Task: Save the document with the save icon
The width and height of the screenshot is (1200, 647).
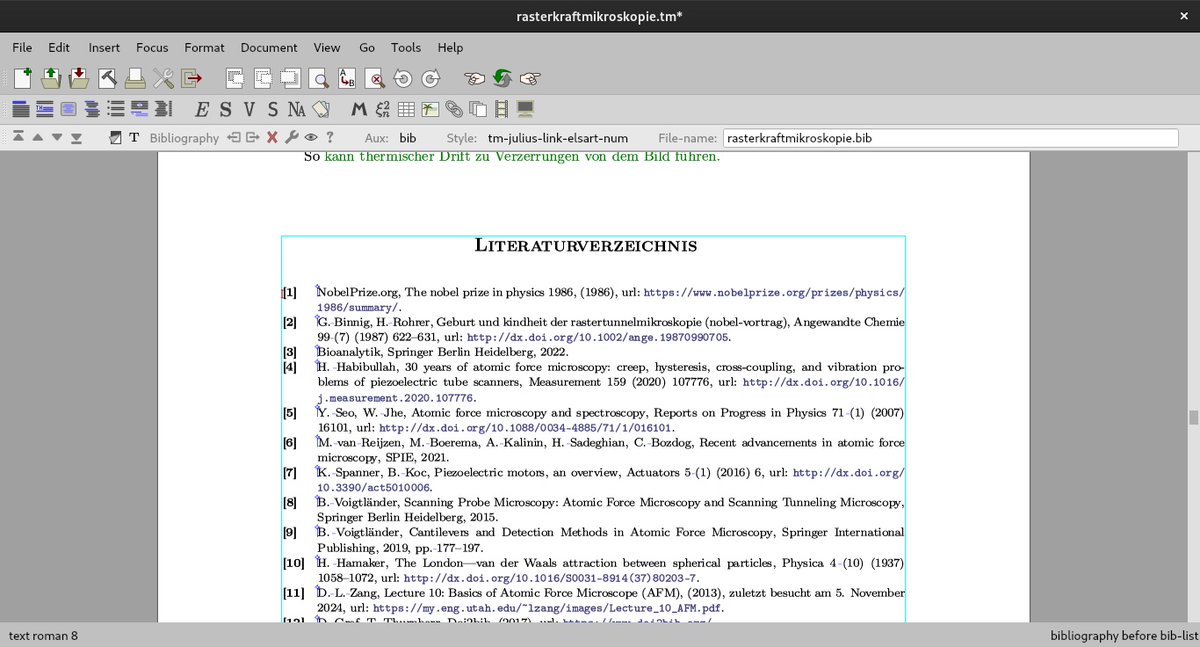Action: [79, 77]
